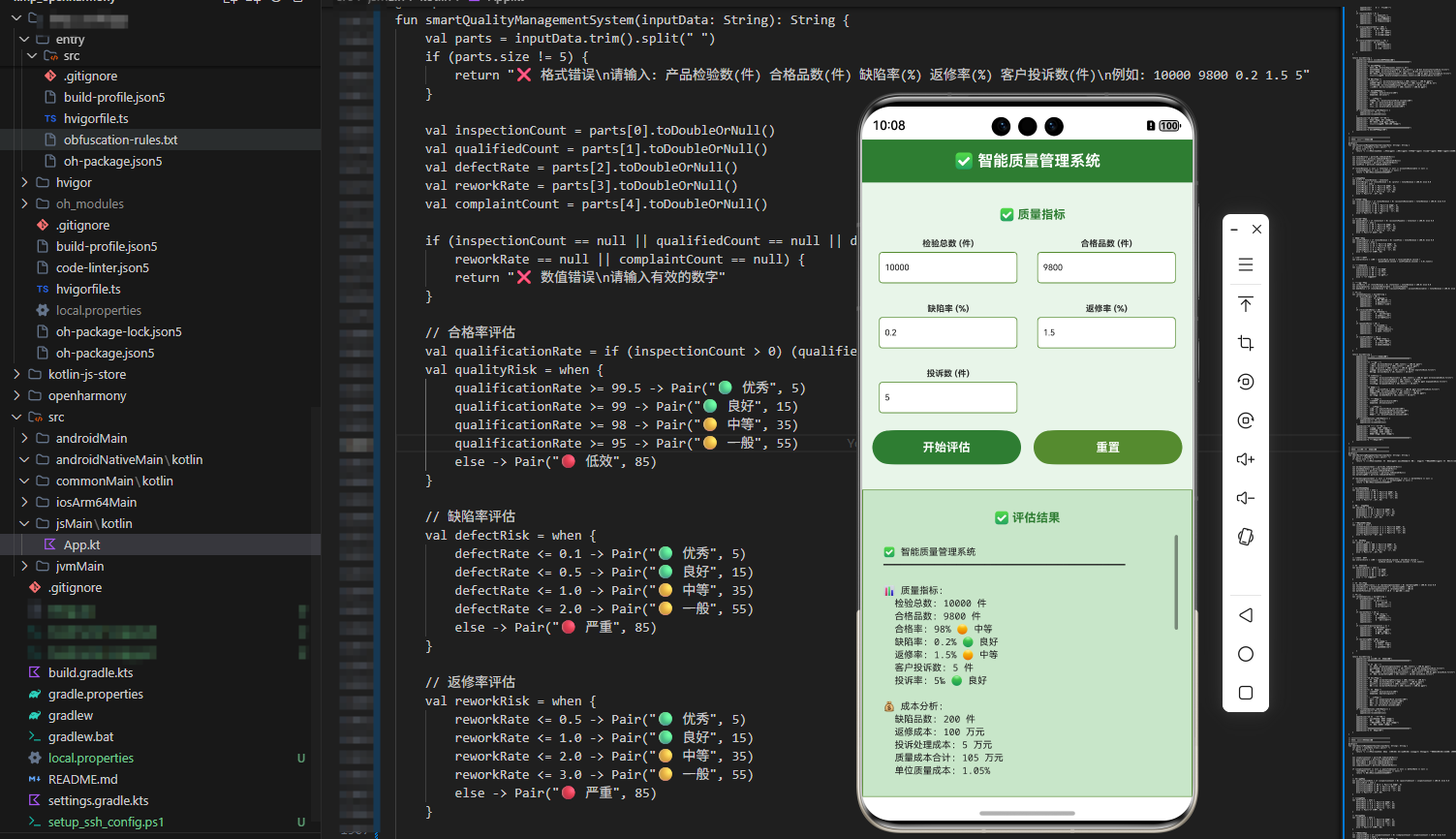Collapse the androidNativeMain\kotlin folder

click(x=24, y=459)
